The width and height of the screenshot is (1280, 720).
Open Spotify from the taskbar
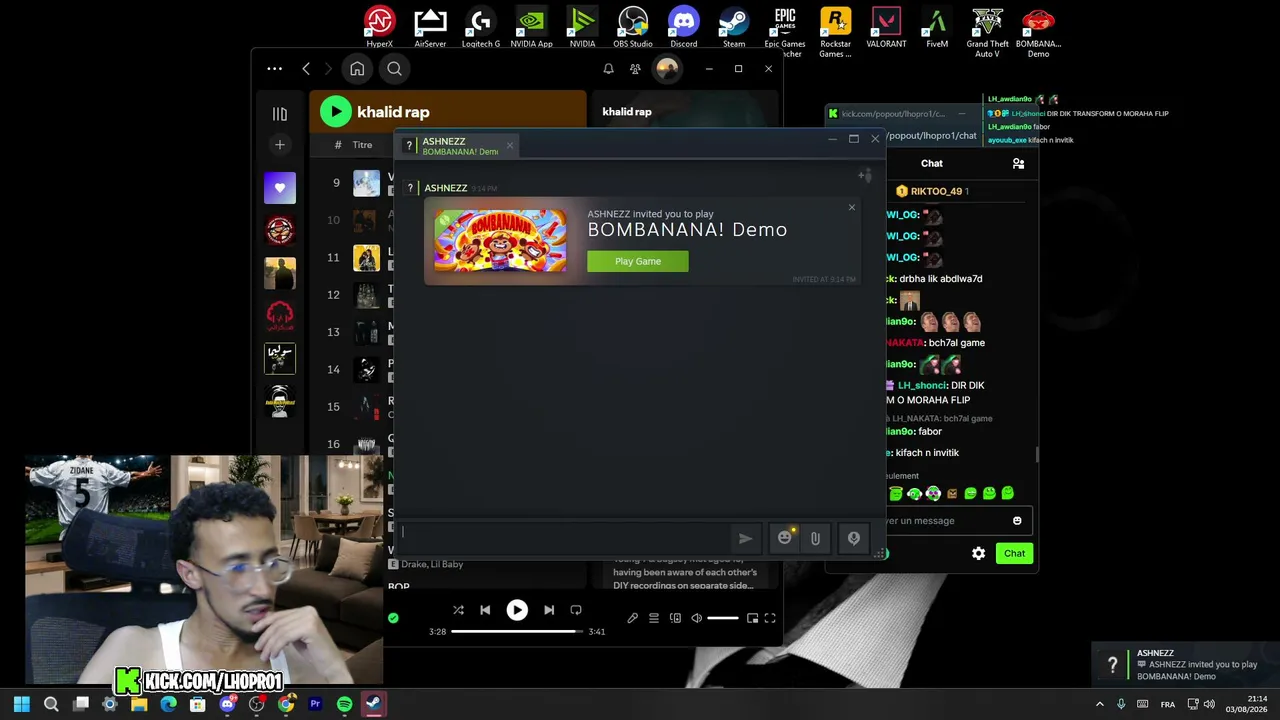[x=345, y=704]
